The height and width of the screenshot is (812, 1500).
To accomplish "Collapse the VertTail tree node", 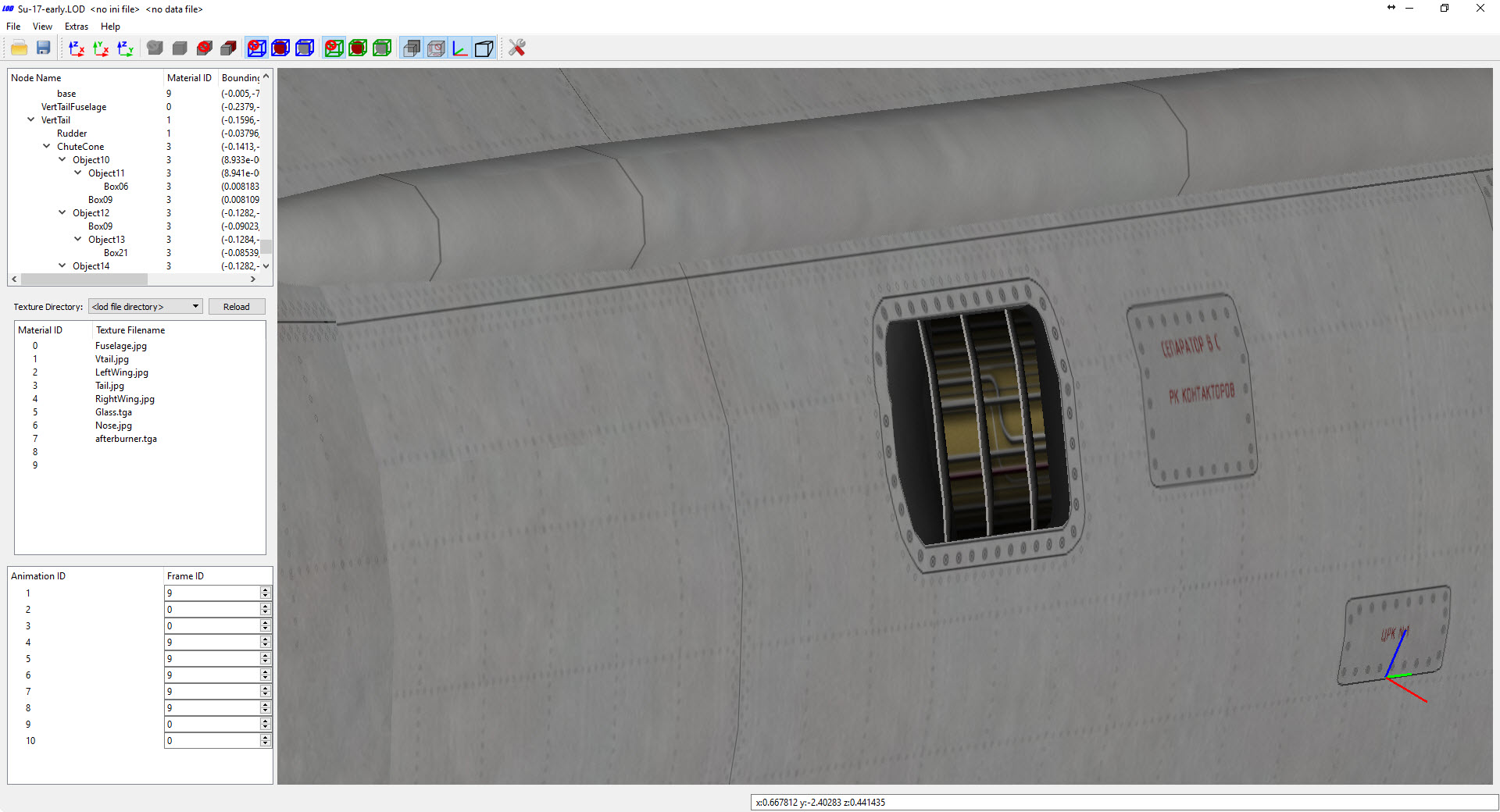I will [x=31, y=119].
